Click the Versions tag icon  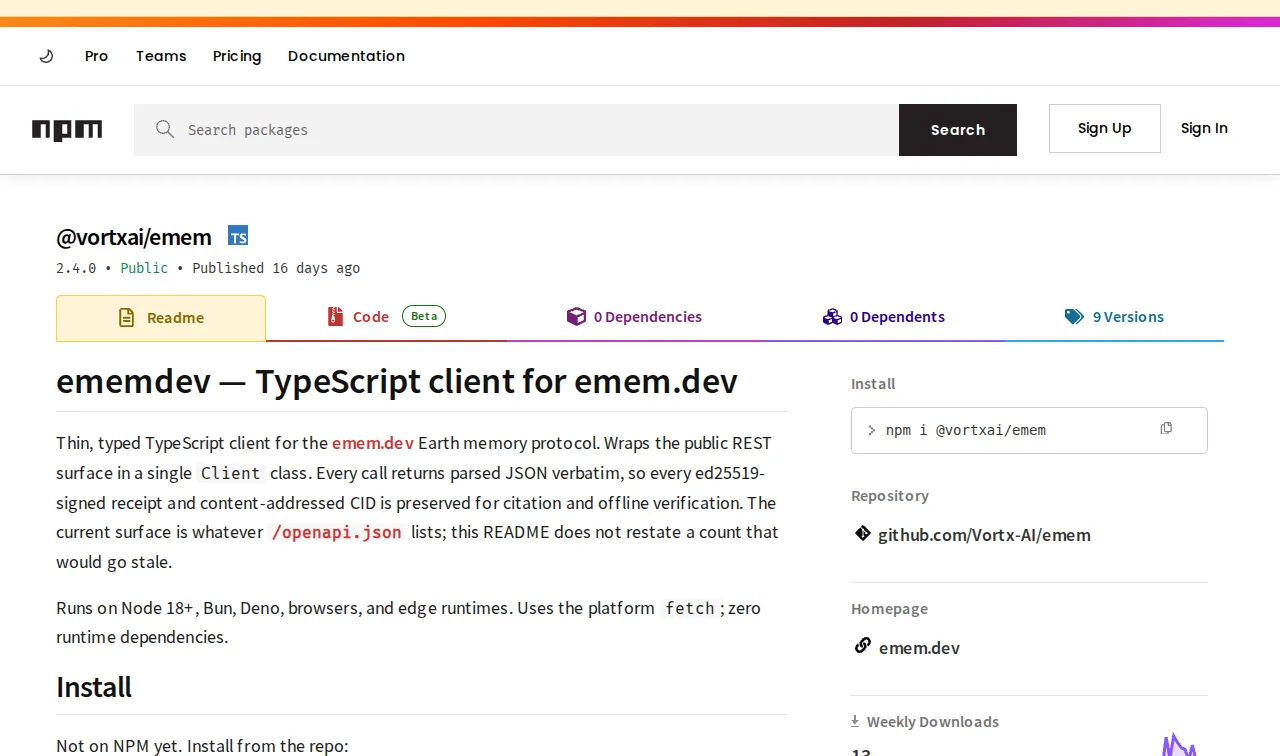coord(1074,317)
